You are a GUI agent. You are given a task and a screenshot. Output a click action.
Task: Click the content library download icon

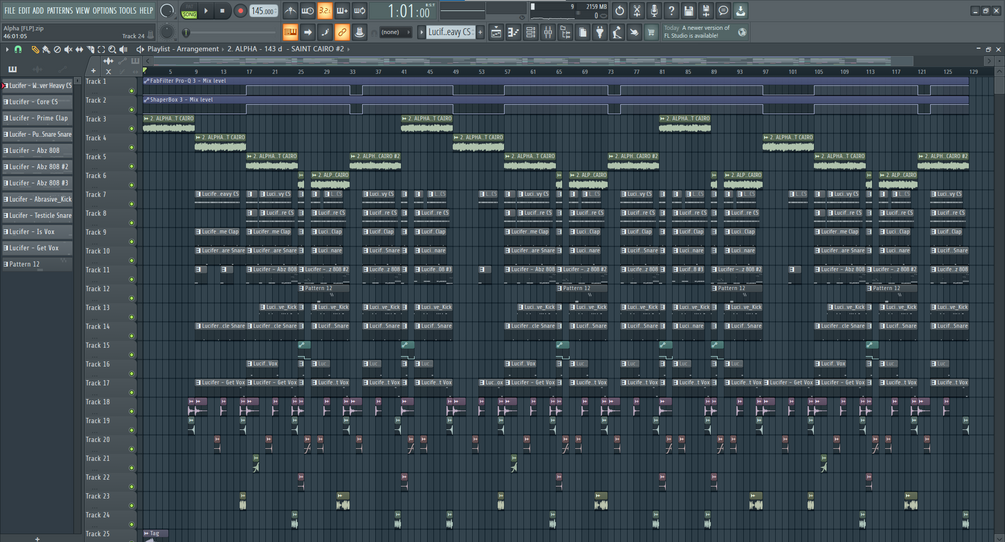pos(740,11)
